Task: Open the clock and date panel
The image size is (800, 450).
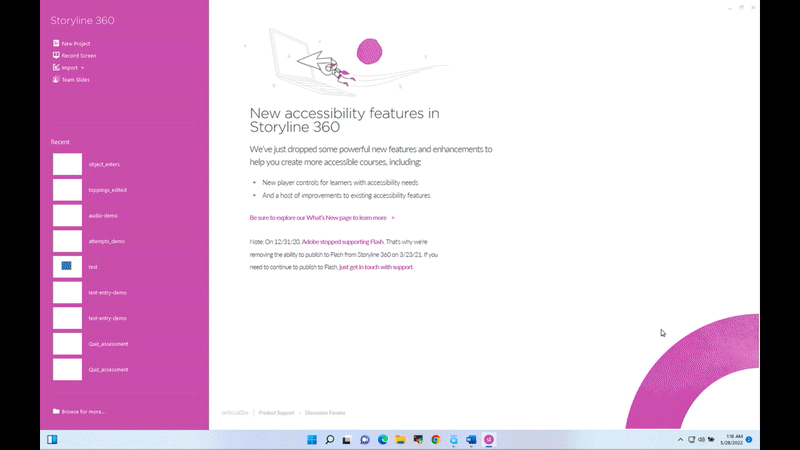Action: (732, 439)
